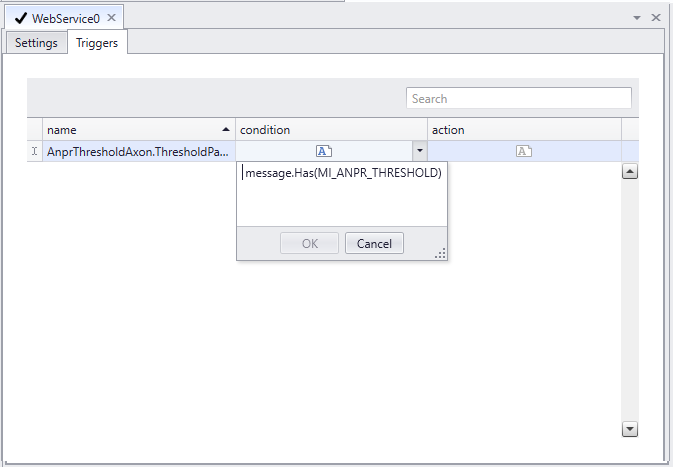Sort by the action column header
This screenshot has height=467, width=673.
(x=524, y=130)
